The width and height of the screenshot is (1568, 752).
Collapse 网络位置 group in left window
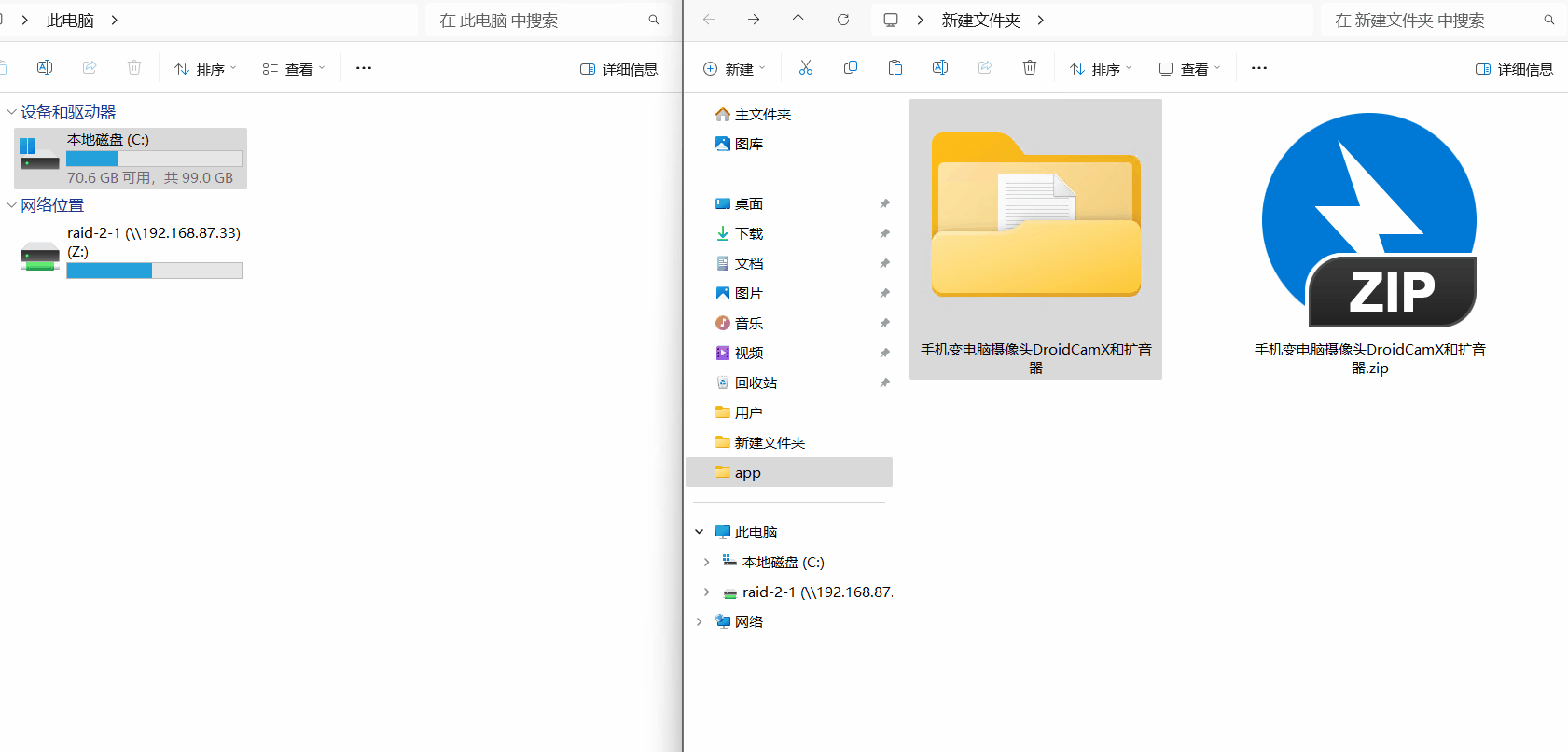tap(11, 205)
